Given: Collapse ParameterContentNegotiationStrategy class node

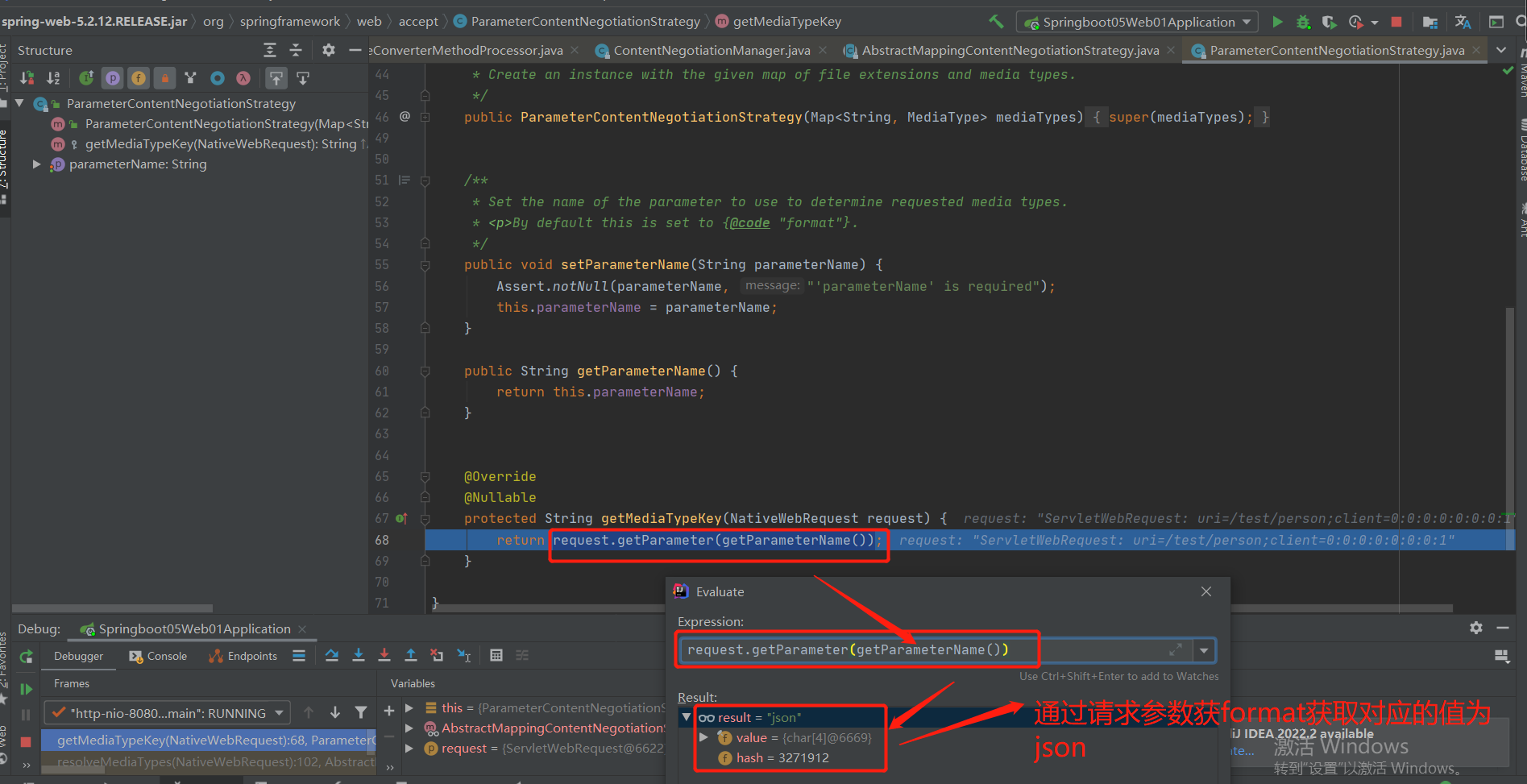Looking at the screenshot, I should [19, 103].
